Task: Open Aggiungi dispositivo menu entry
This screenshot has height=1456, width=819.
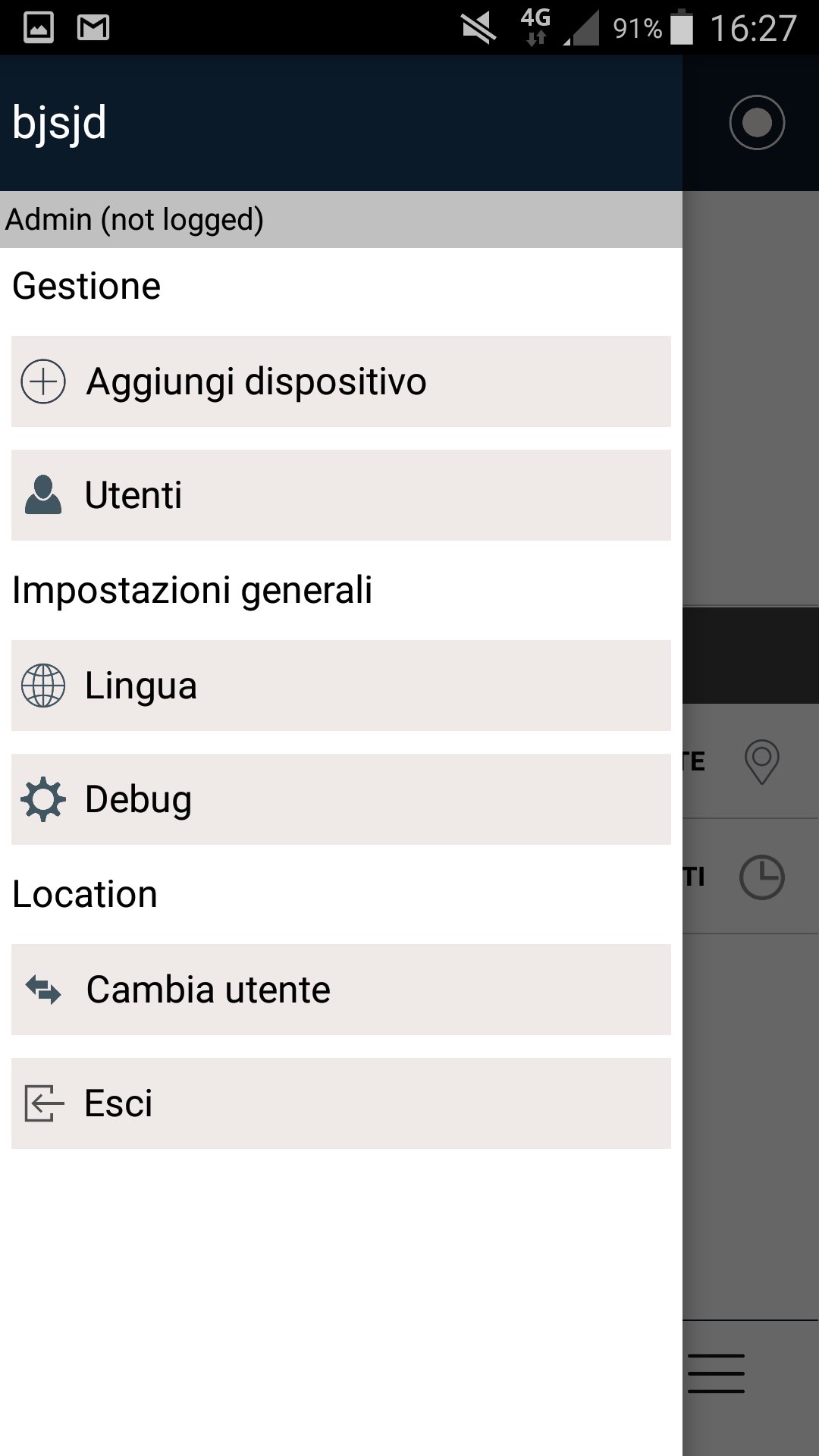Action: click(x=341, y=381)
